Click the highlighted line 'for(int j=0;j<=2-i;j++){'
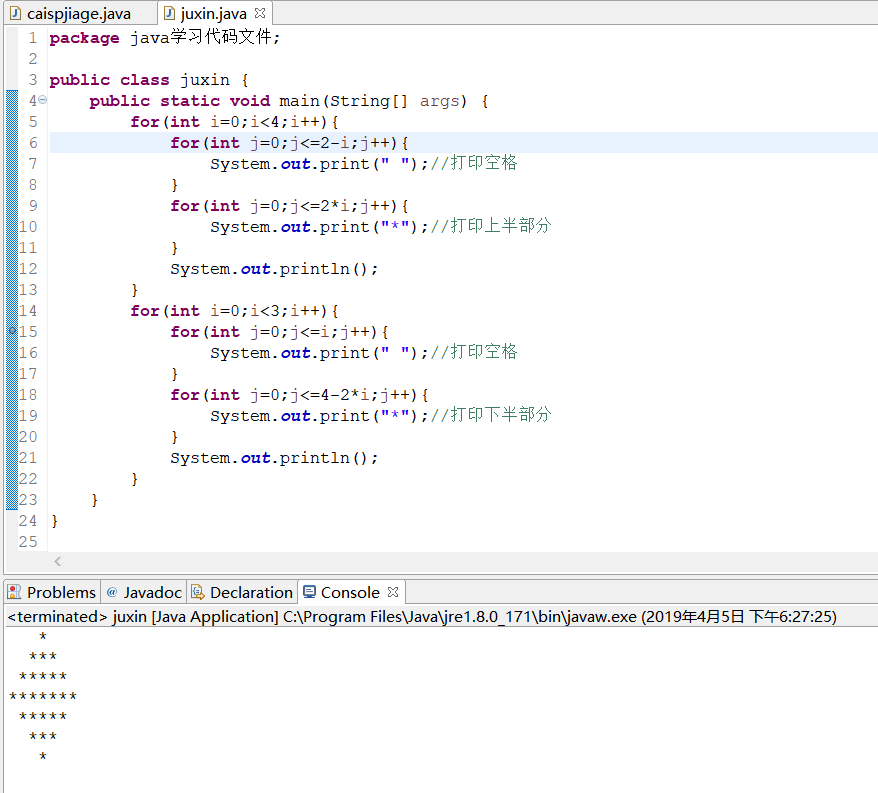The width and height of the screenshot is (878, 793). [289, 143]
